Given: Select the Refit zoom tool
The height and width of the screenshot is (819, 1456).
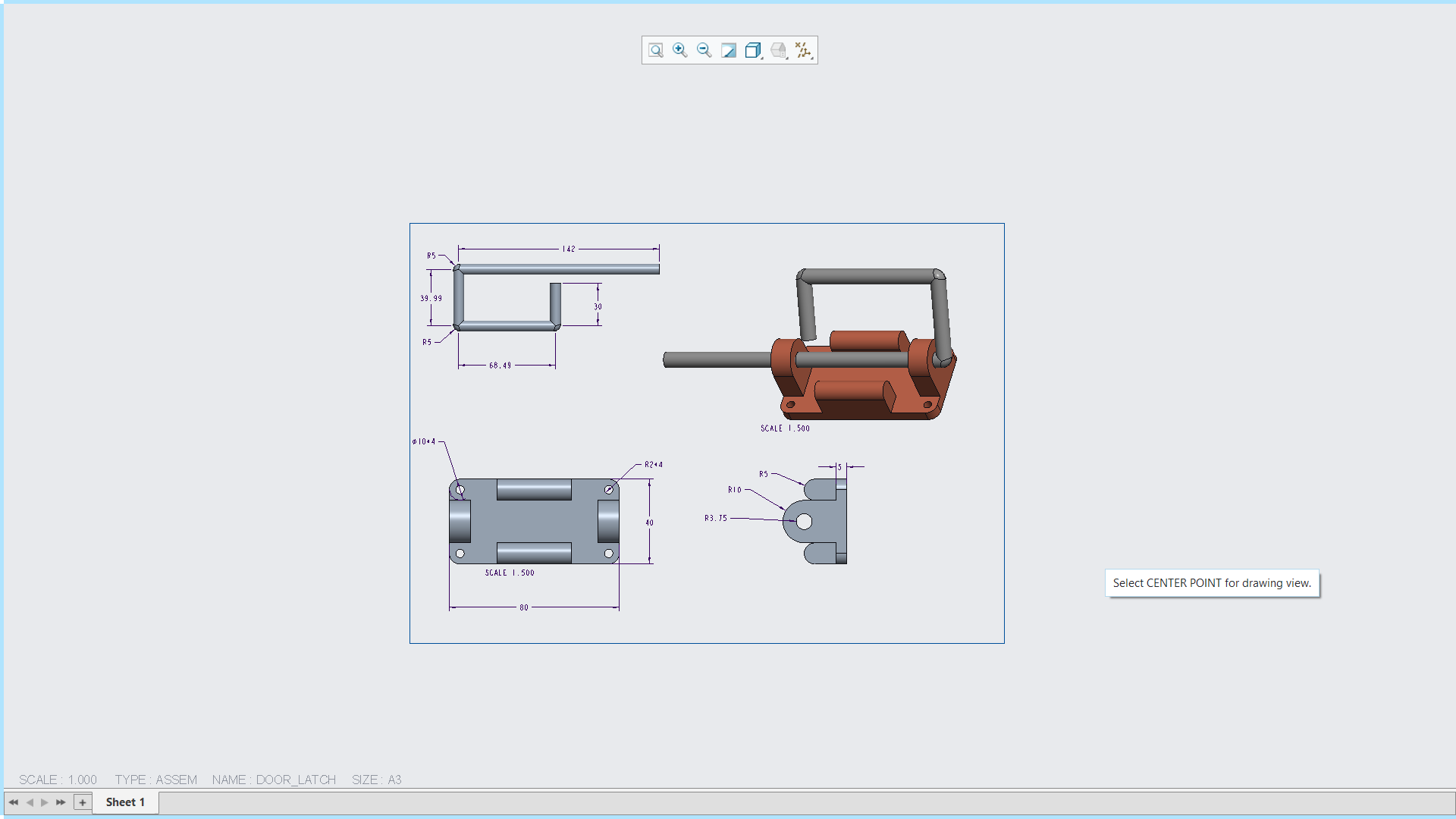Looking at the screenshot, I should point(655,50).
